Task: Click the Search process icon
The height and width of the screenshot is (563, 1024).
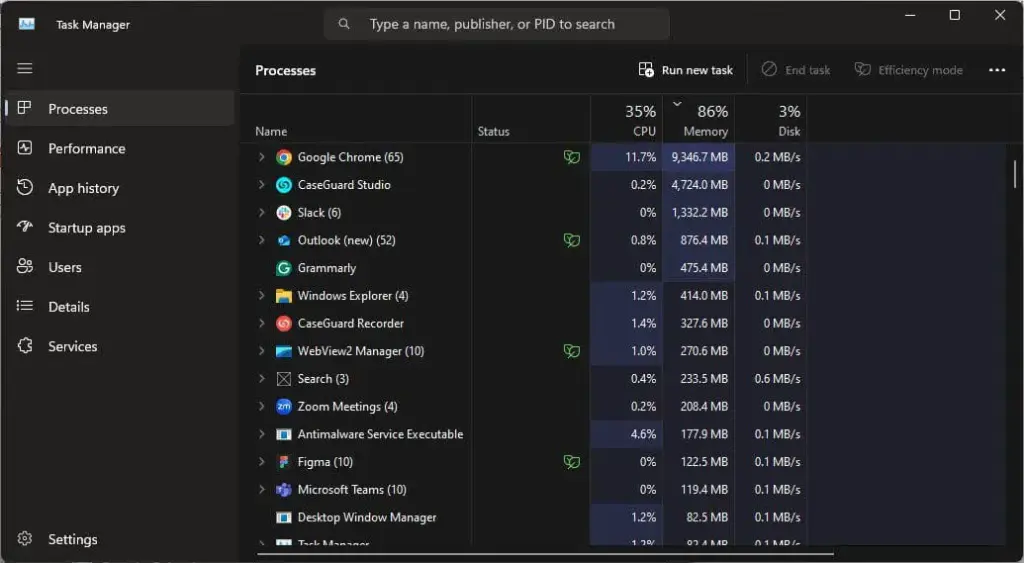Action: tap(283, 379)
